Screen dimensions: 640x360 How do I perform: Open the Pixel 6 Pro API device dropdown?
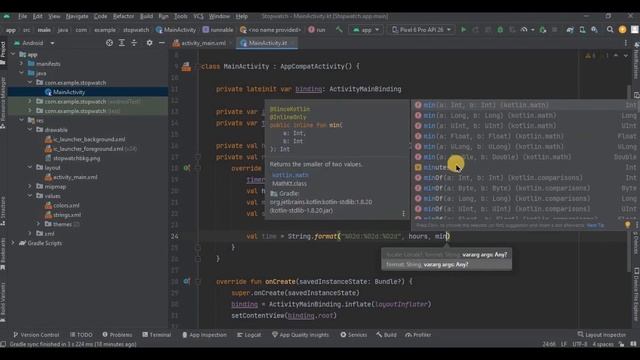[422, 30]
